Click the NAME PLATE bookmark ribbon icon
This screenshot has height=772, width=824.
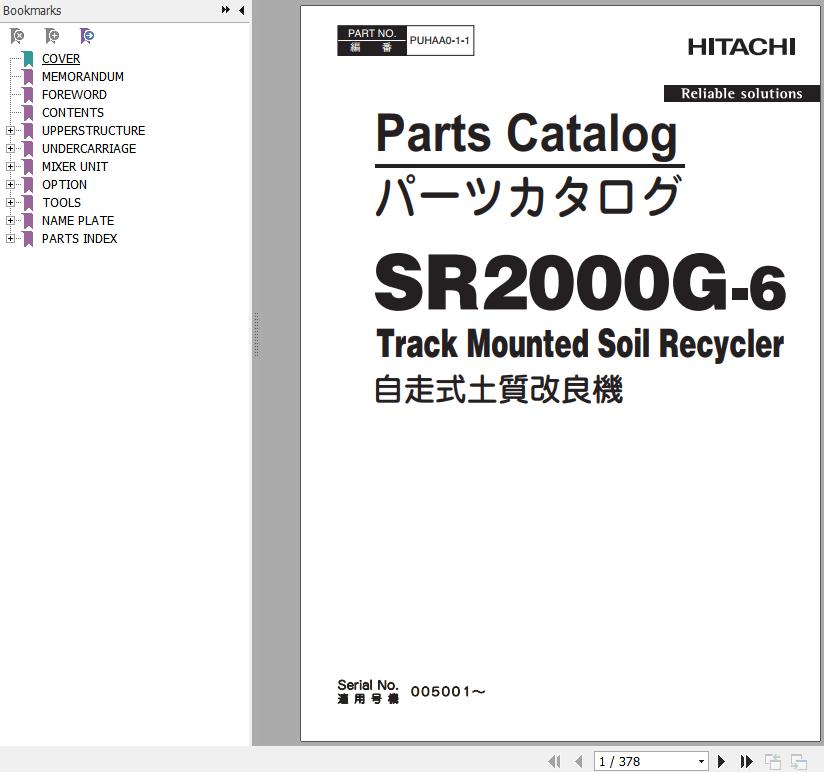[28, 221]
